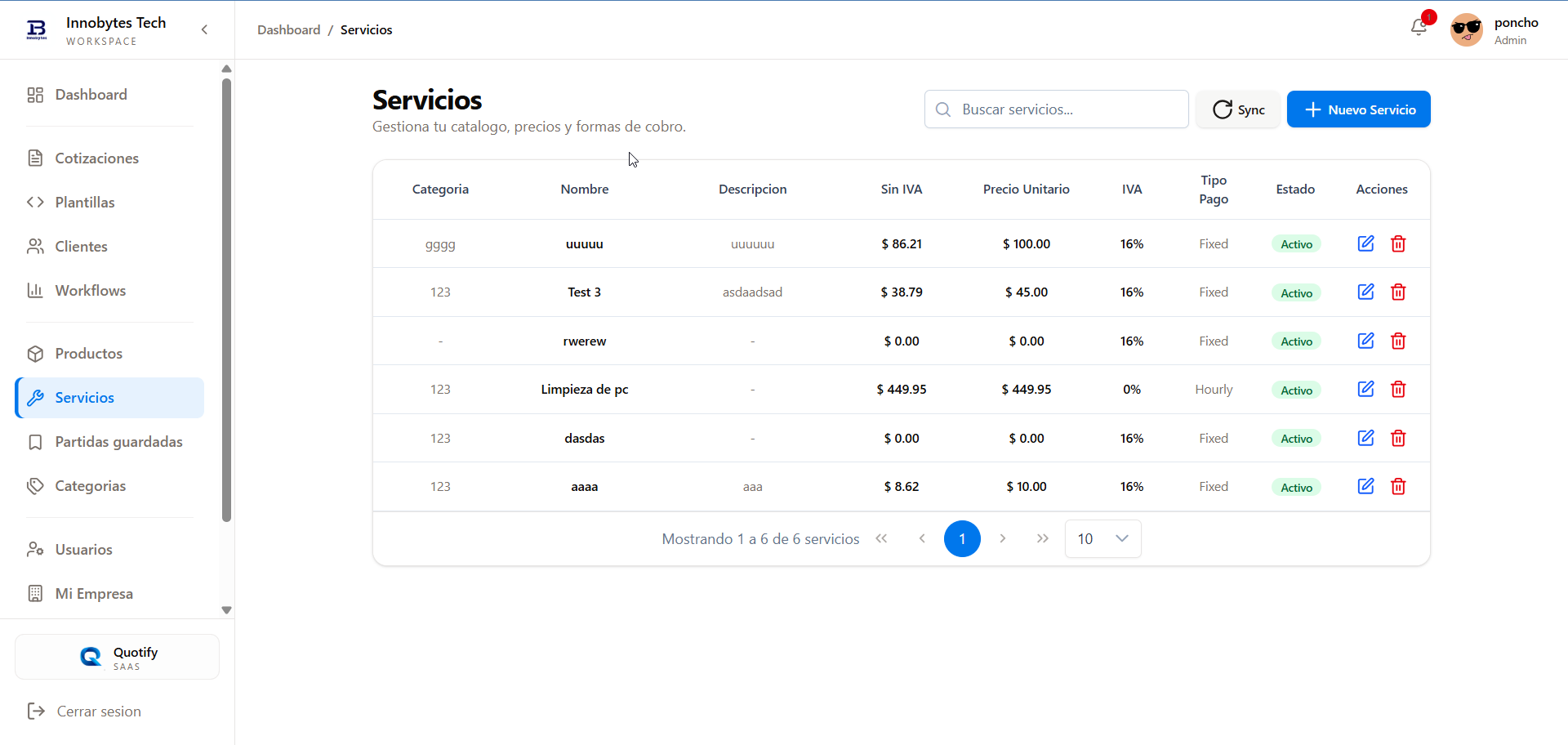Select page 1 in pagination
Image resolution: width=1568 pixels, height=745 pixels.
[962, 538]
